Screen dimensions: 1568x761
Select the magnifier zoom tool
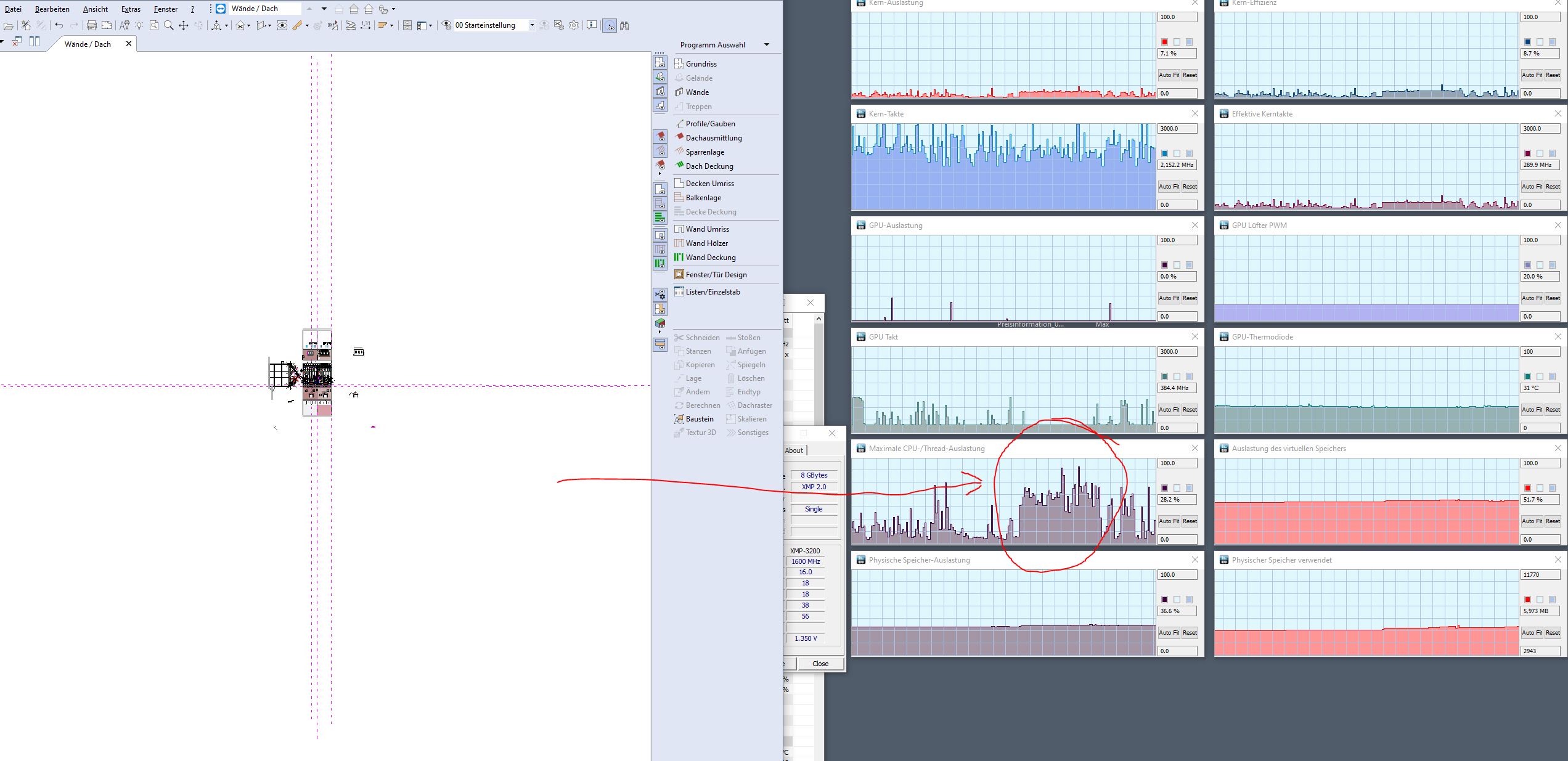click(168, 25)
